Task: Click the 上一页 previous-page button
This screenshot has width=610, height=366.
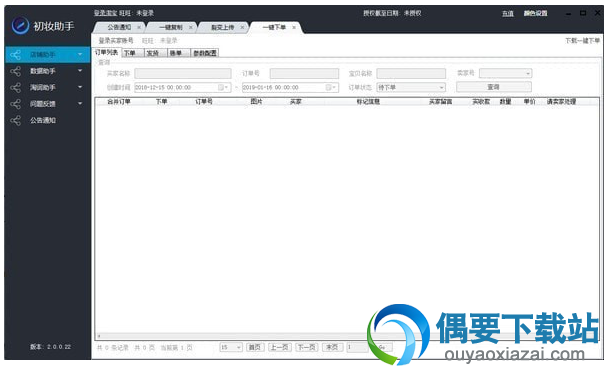Action: [x=279, y=347]
